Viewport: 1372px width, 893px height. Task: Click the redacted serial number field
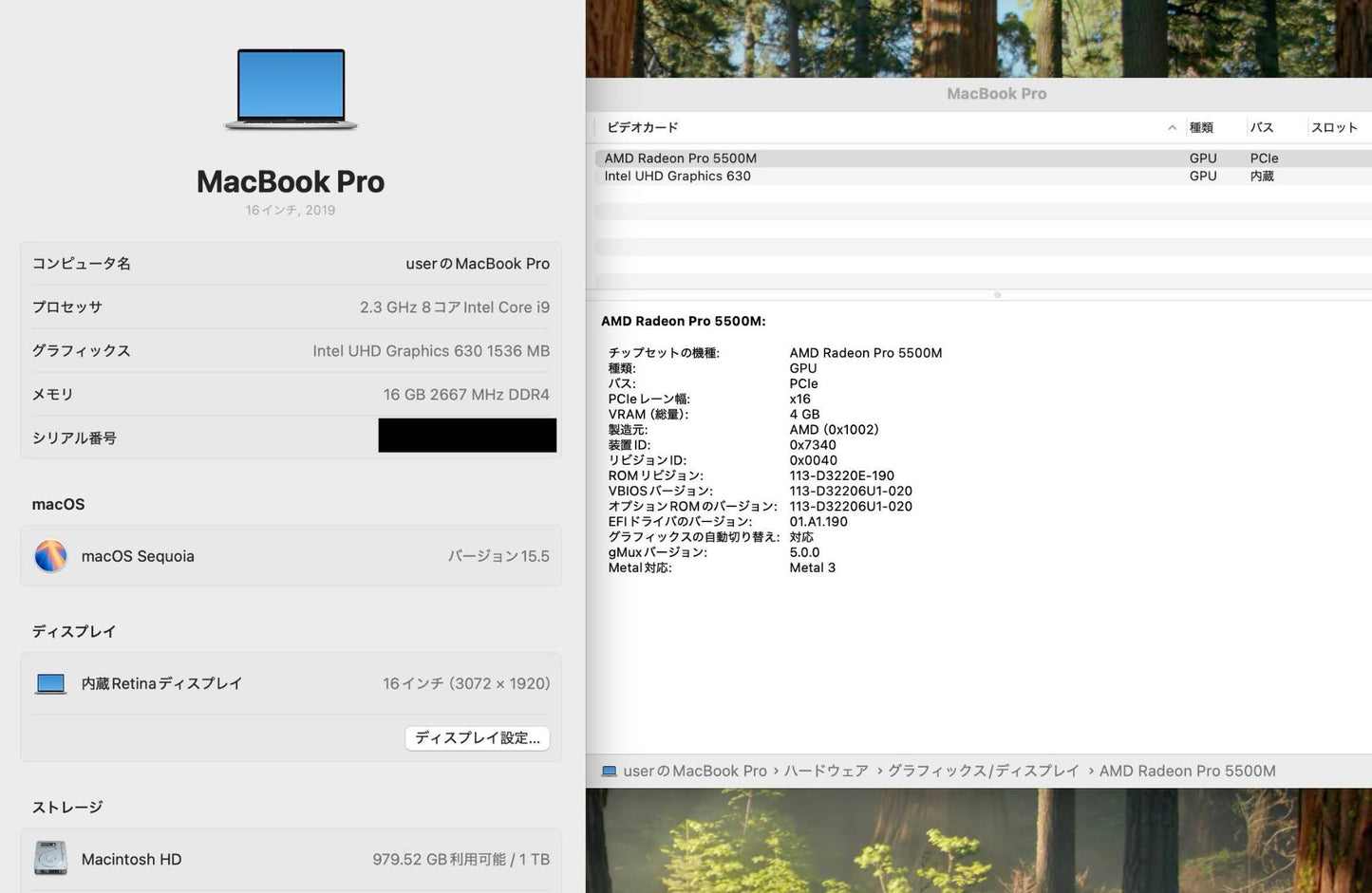click(467, 436)
